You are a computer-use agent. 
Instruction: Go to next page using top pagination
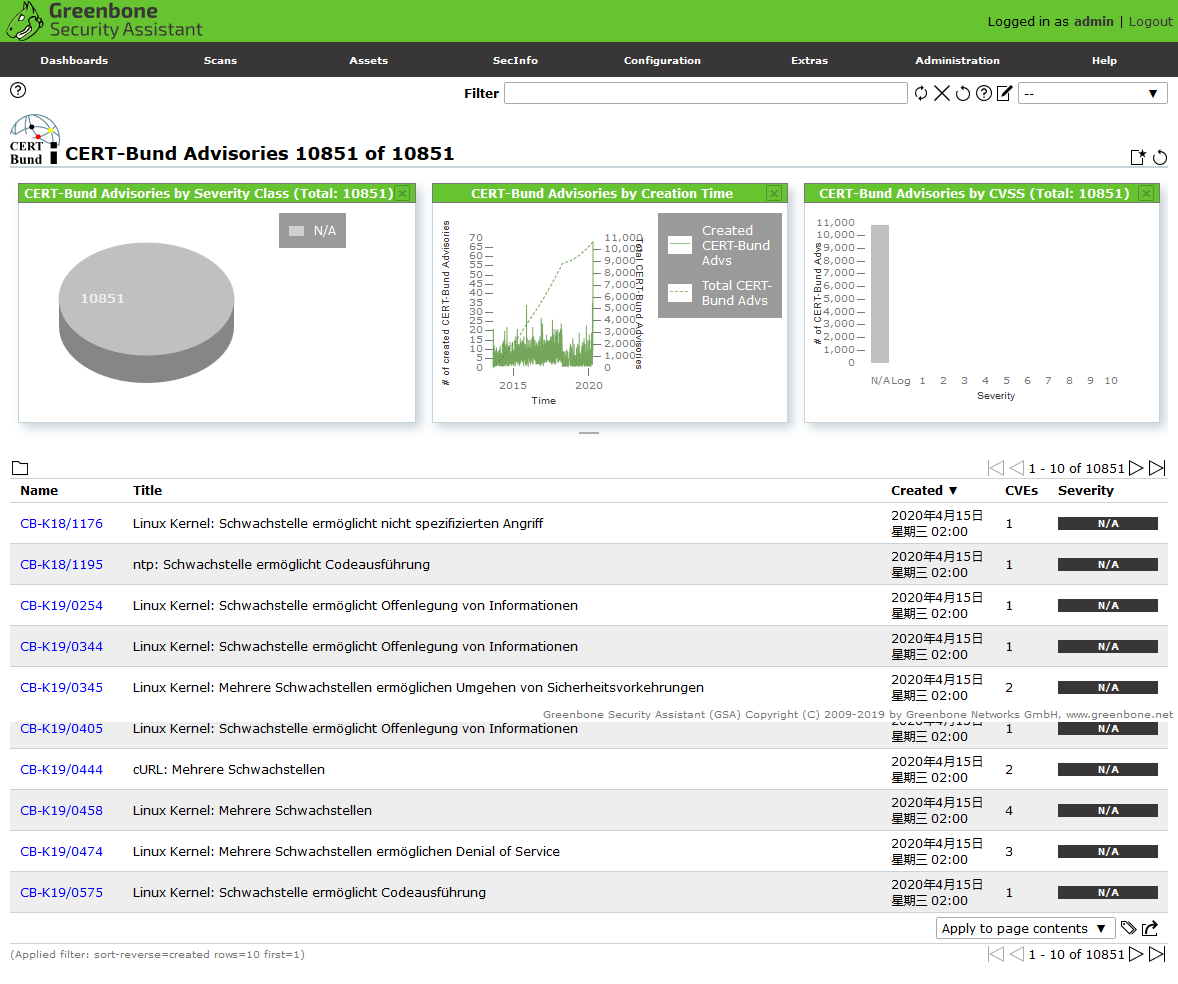click(x=1136, y=468)
